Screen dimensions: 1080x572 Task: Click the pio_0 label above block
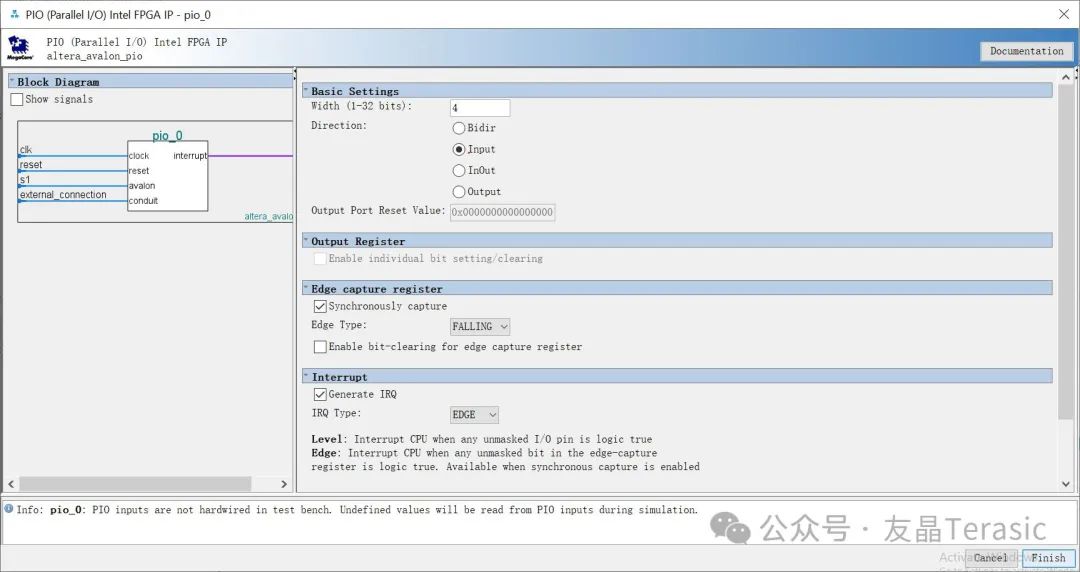pyautogui.click(x=167, y=135)
